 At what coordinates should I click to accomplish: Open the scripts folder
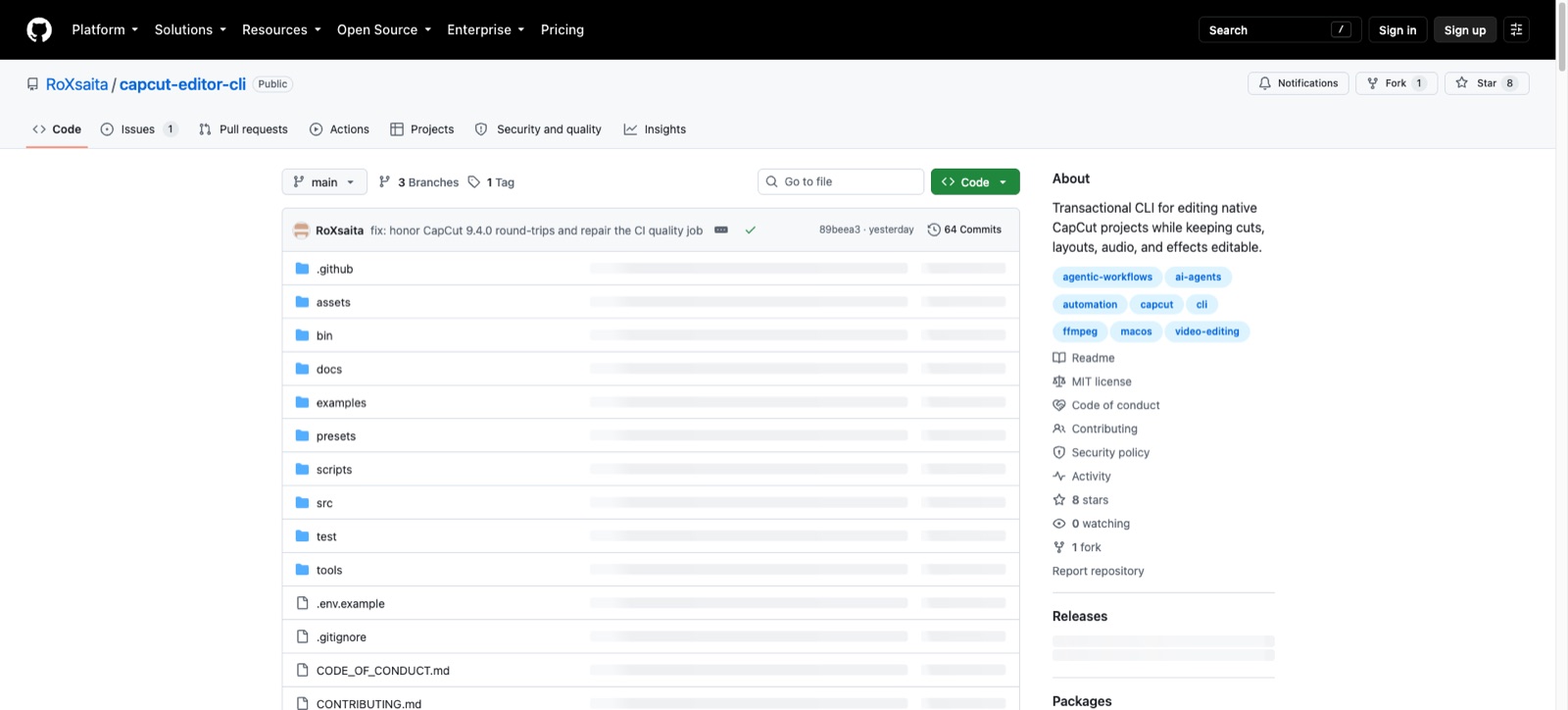coord(334,470)
